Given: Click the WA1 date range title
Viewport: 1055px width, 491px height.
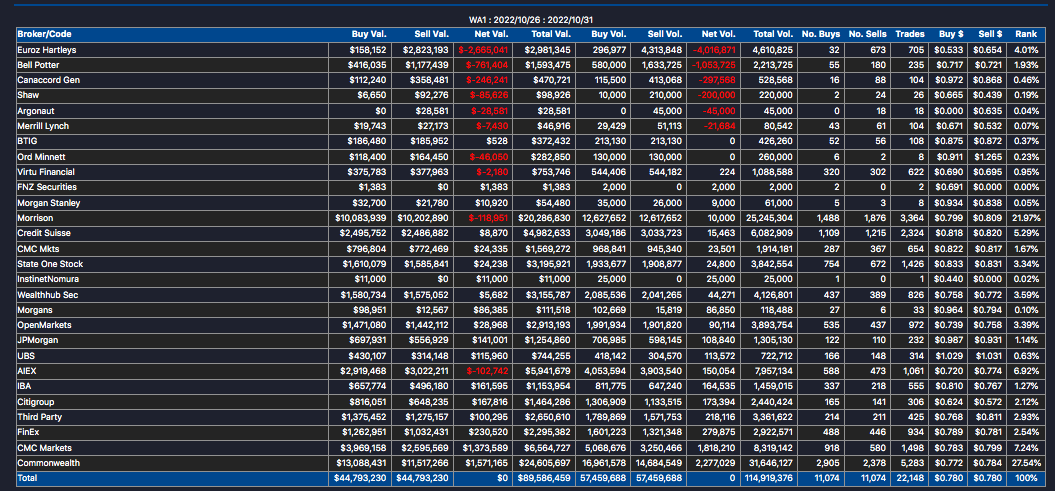Looking at the screenshot, I should point(530,20).
